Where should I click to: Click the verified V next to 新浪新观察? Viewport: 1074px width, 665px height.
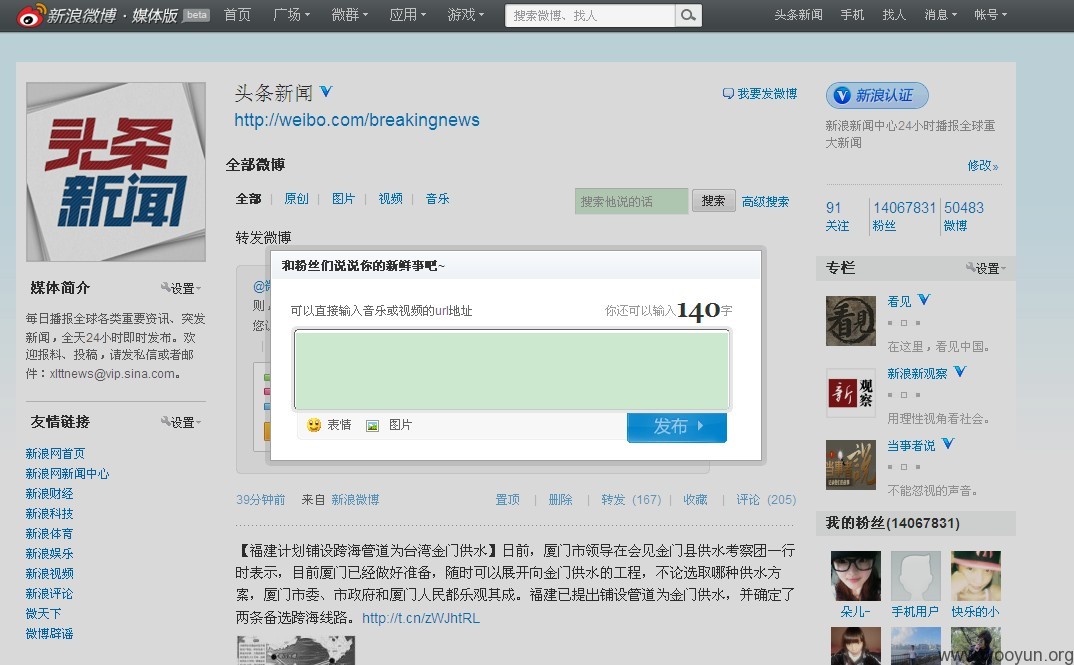tap(960, 371)
